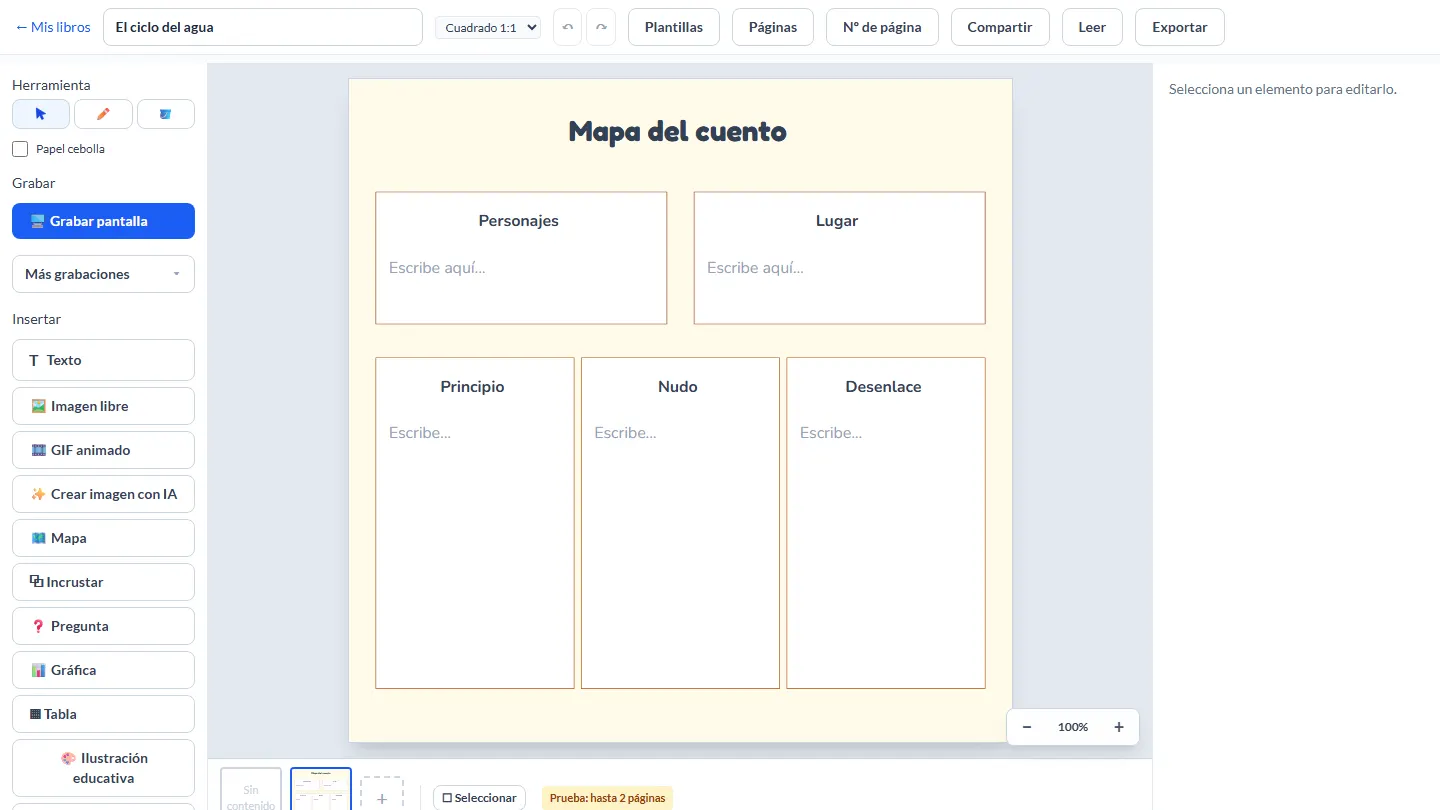Undo the last action
The height and width of the screenshot is (810, 1440).
click(x=568, y=27)
